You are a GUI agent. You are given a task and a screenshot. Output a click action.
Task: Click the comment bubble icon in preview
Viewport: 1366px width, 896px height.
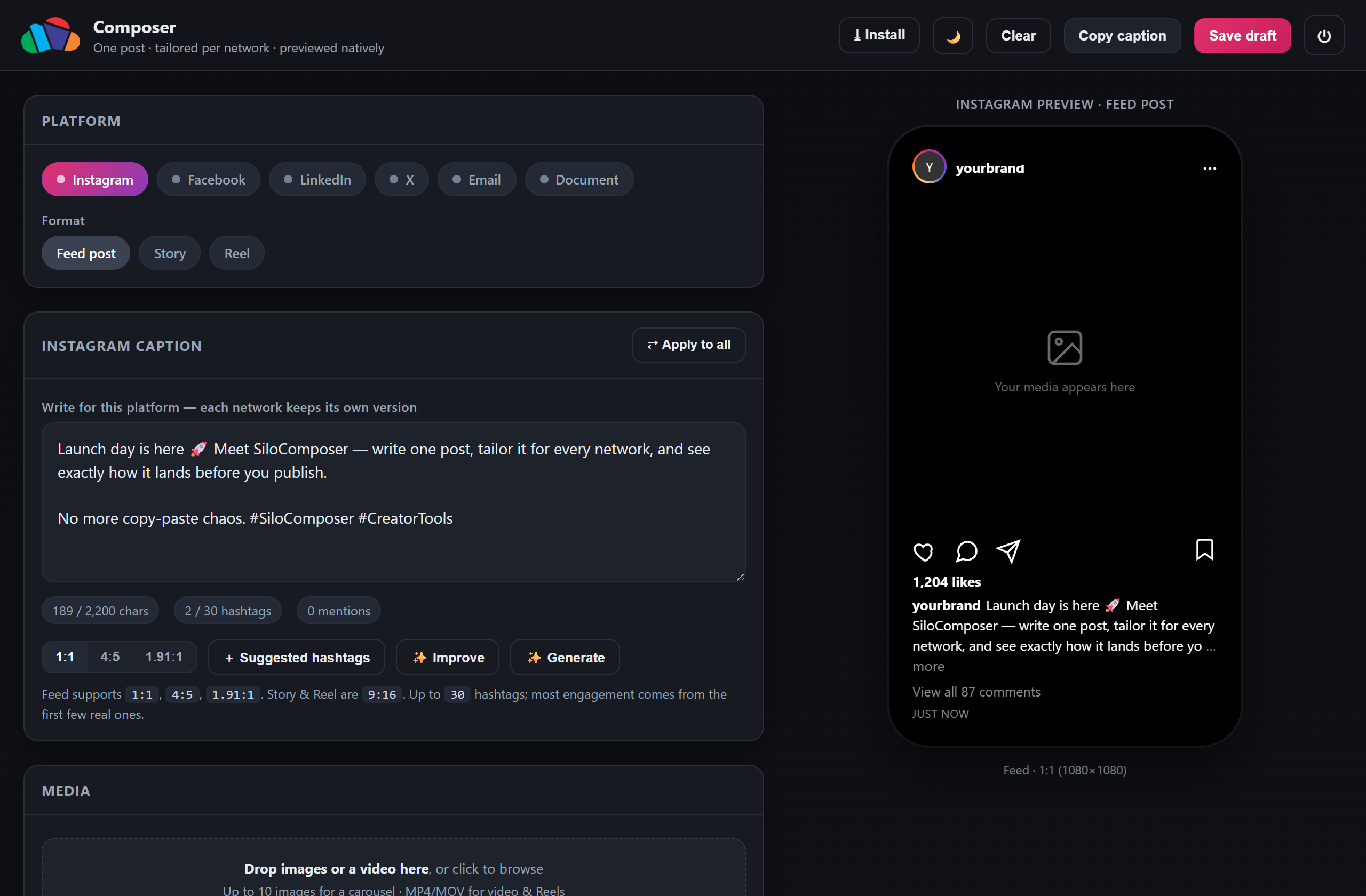(x=966, y=552)
